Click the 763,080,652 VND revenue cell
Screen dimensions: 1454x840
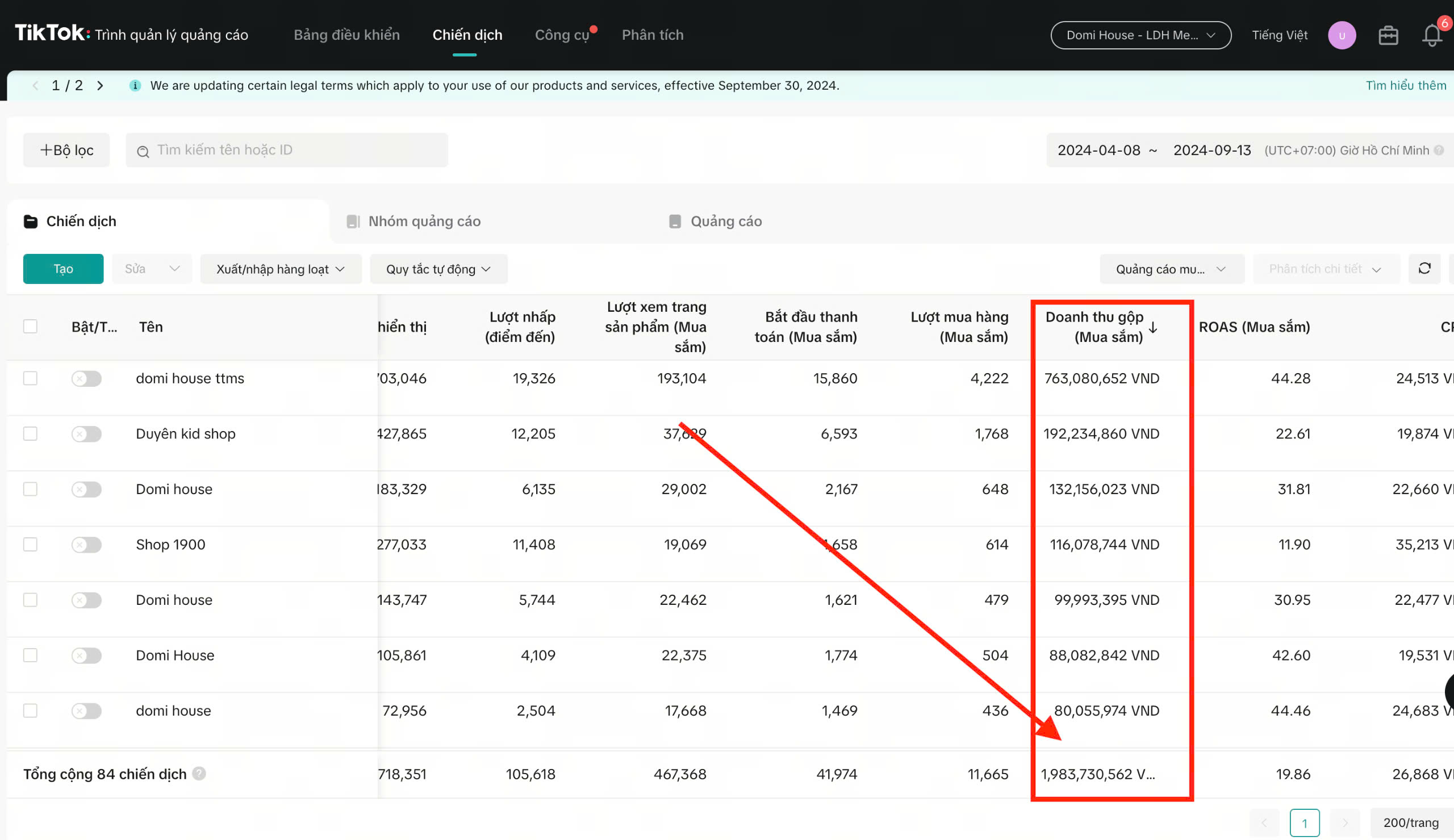(1102, 378)
